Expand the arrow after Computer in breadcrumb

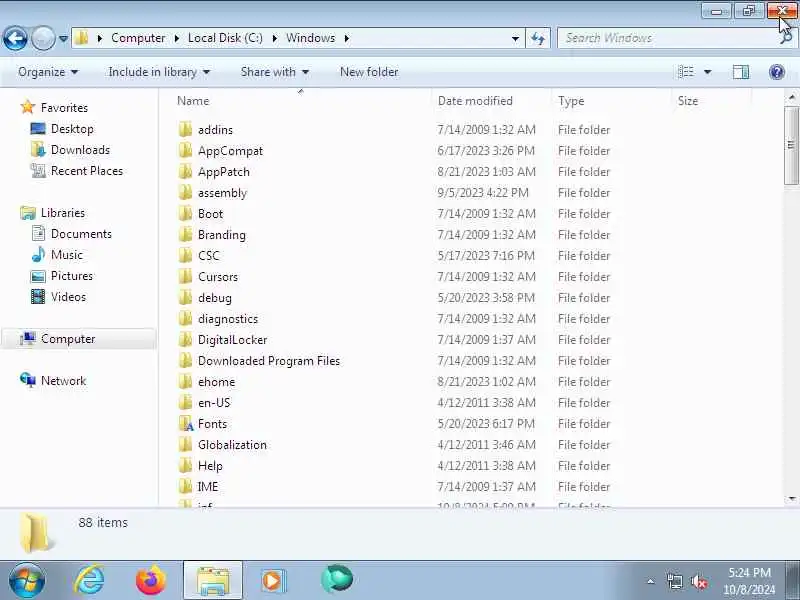[x=177, y=38]
